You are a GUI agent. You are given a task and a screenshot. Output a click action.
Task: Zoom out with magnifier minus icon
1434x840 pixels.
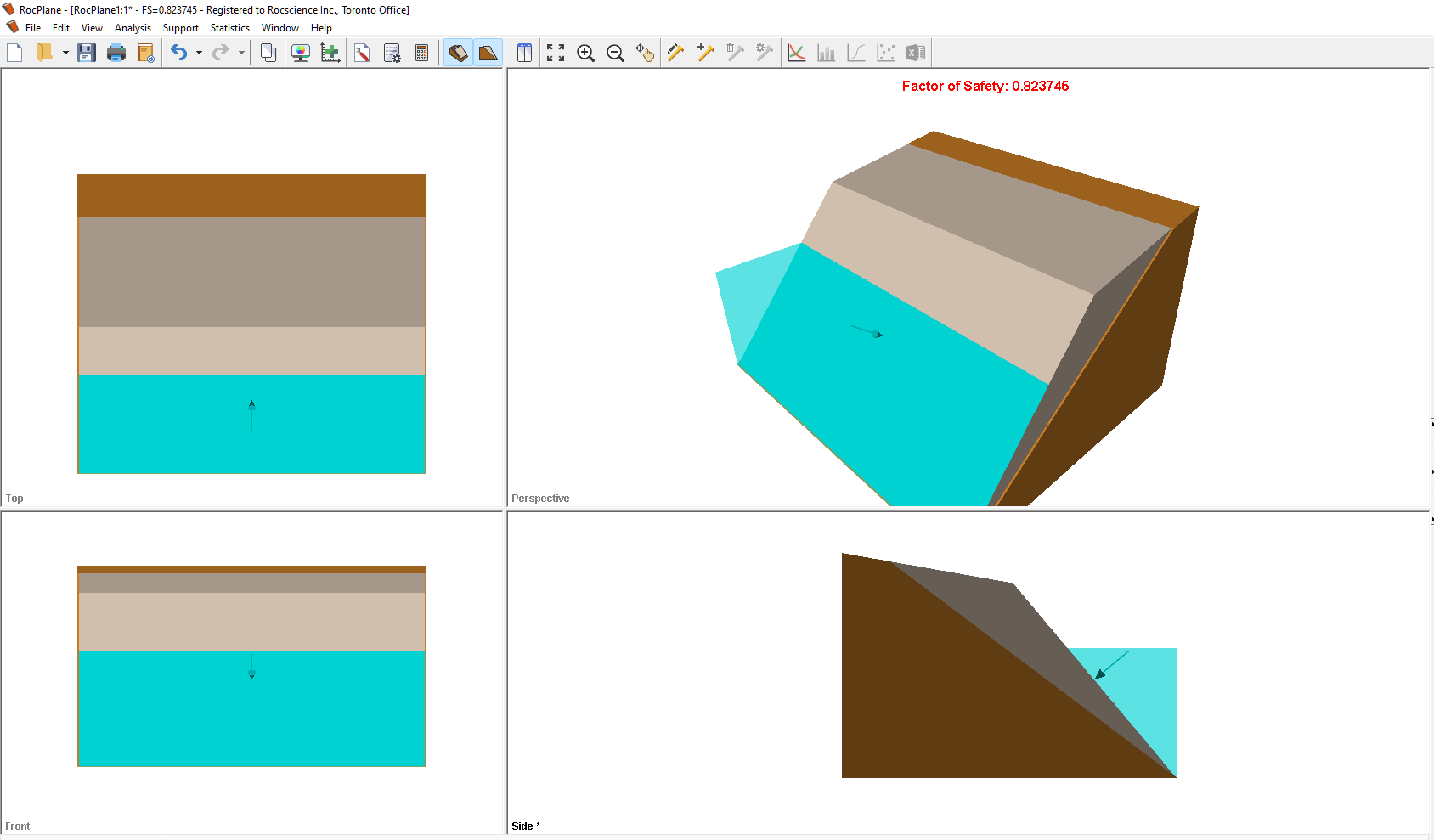[x=616, y=53]
